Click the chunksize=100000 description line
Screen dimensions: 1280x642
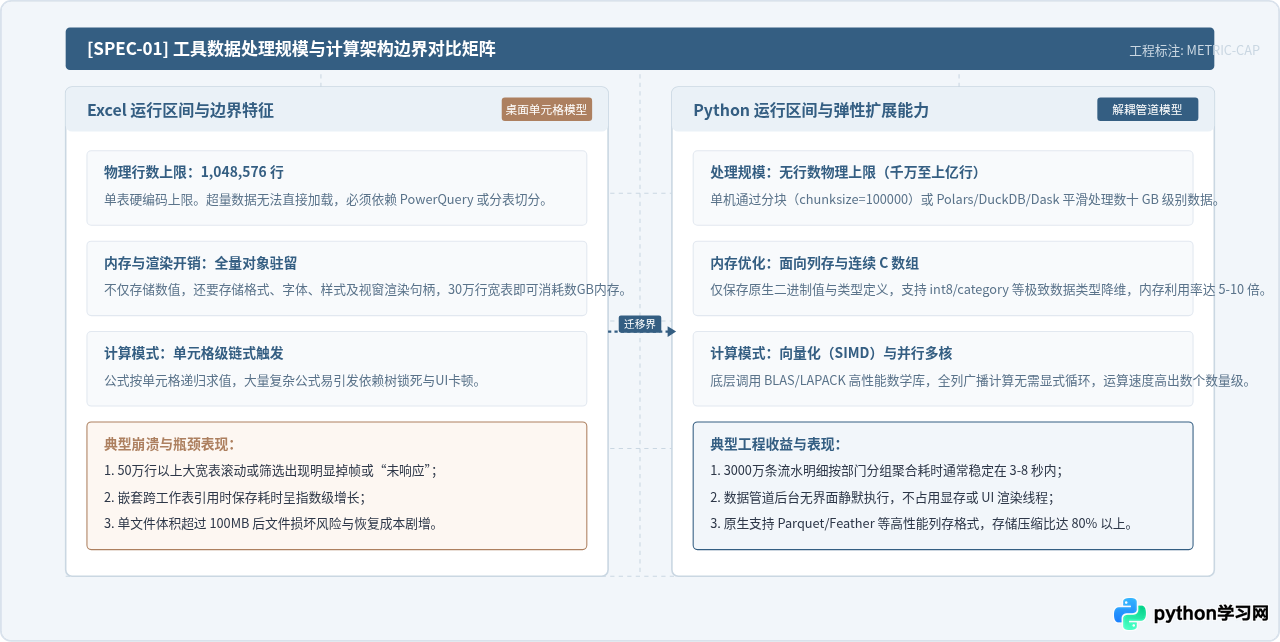[965, 199]
